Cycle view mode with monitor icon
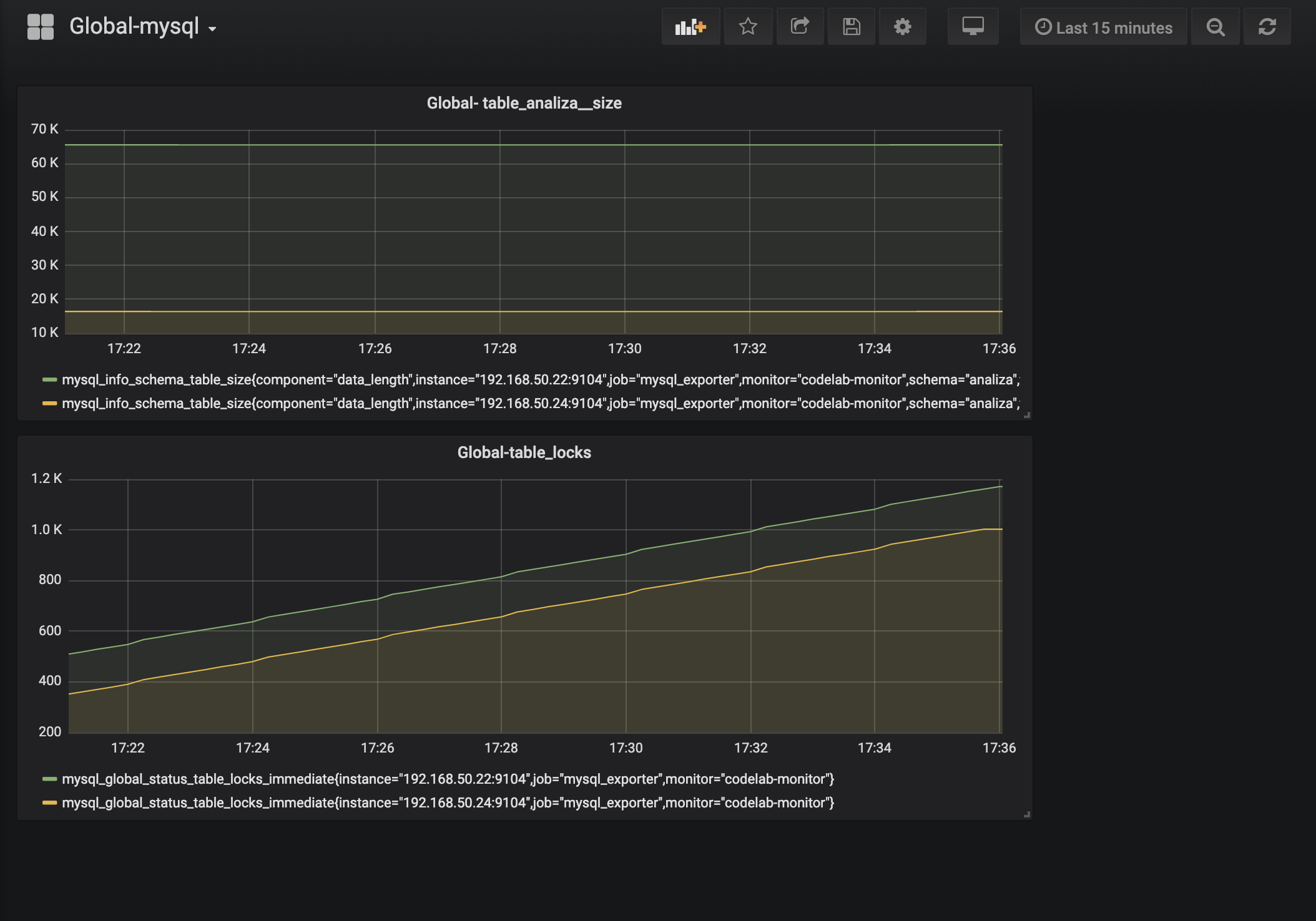 point(973,27)
